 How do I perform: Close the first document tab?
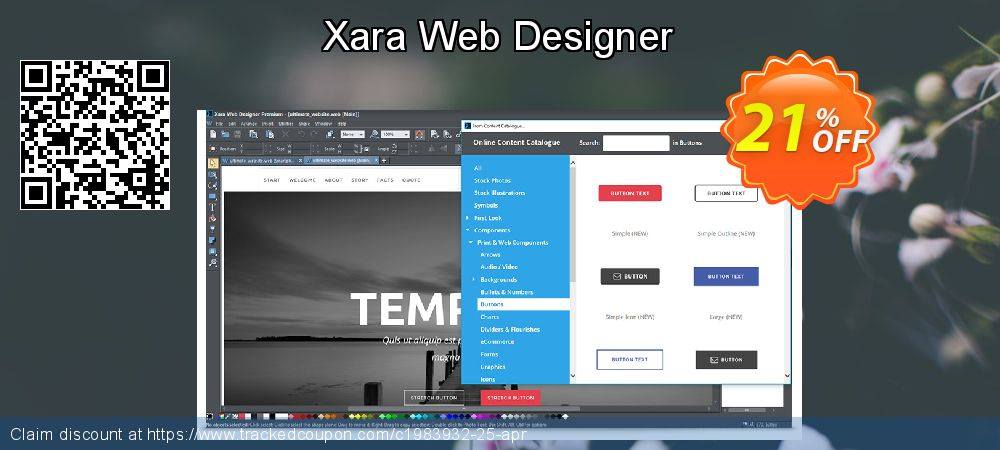coord(300,161)
